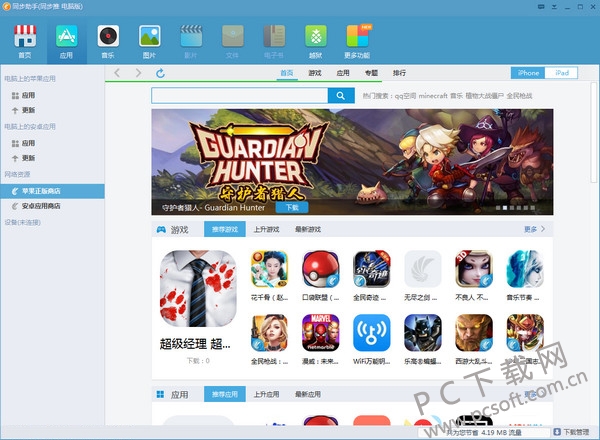Open the 全民奇迹 game icon
The image size is (600, 440).
tap(372, 269)
